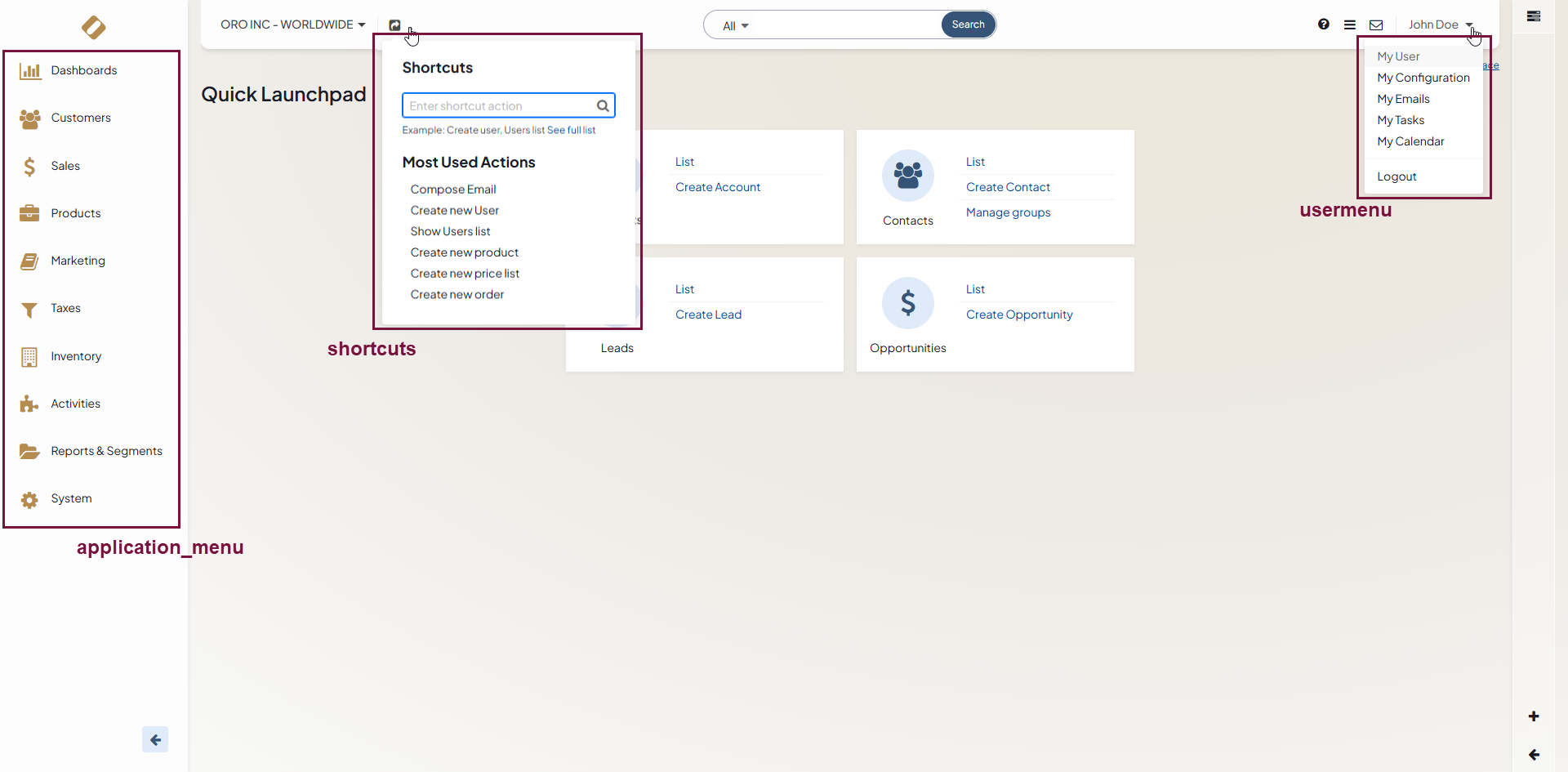Click the shortcuts icon in the top bar
Image resolution: width=1568 pixels, height=772 pixels.
pyautogui.click(x=395, y=25)
